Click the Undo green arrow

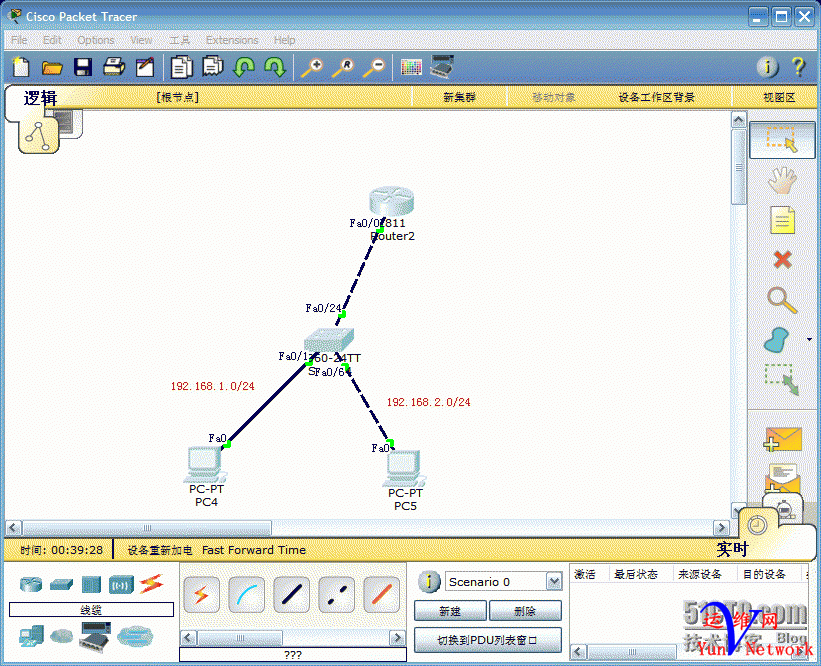point(243,67)
